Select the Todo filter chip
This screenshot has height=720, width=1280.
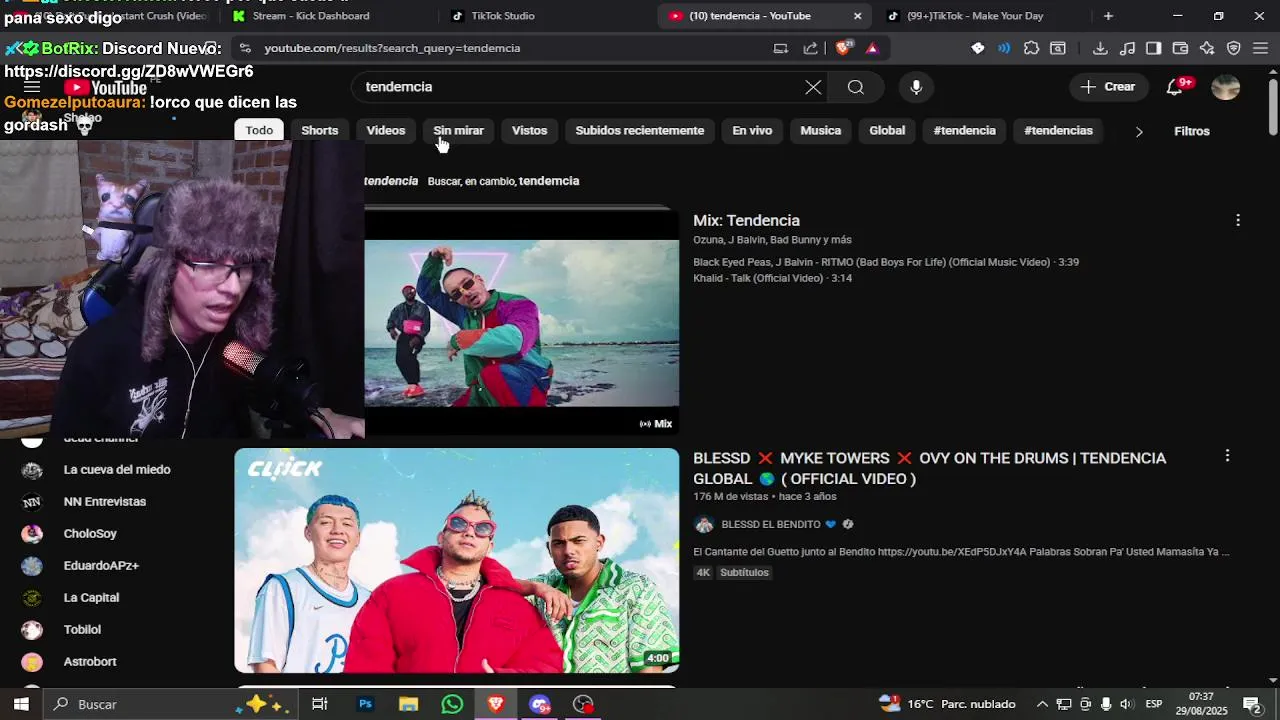259,131
